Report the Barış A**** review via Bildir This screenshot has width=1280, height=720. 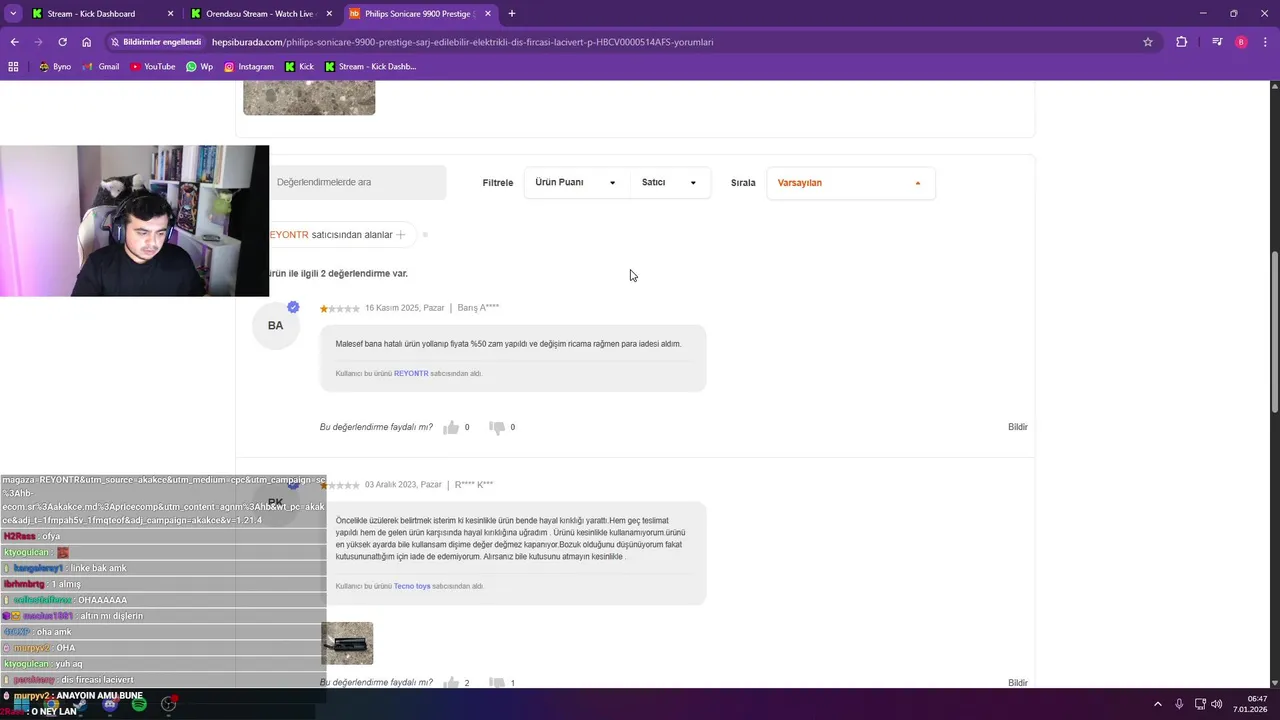pos(1018,427)
